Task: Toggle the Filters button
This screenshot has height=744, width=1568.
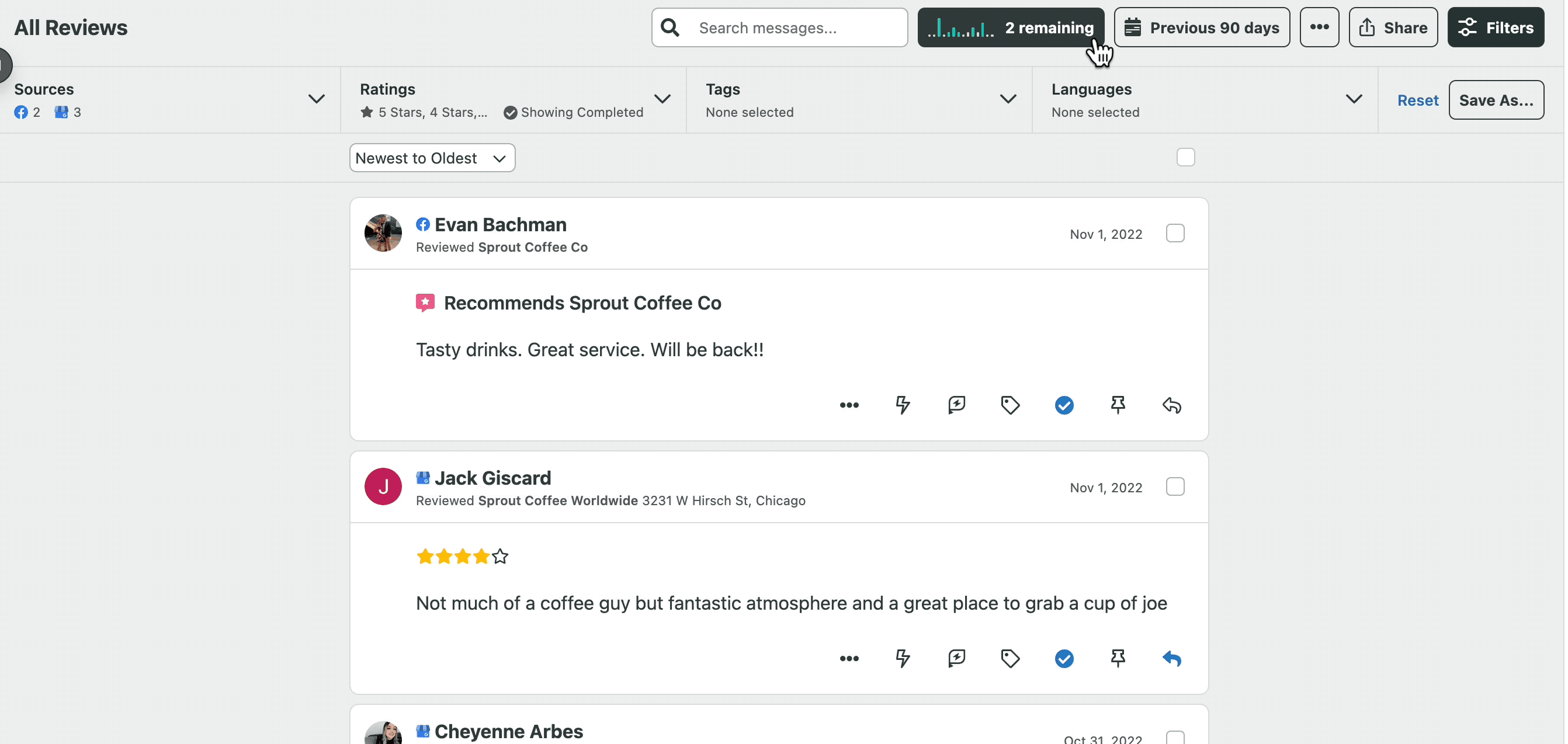Action: pos(1496,27)
